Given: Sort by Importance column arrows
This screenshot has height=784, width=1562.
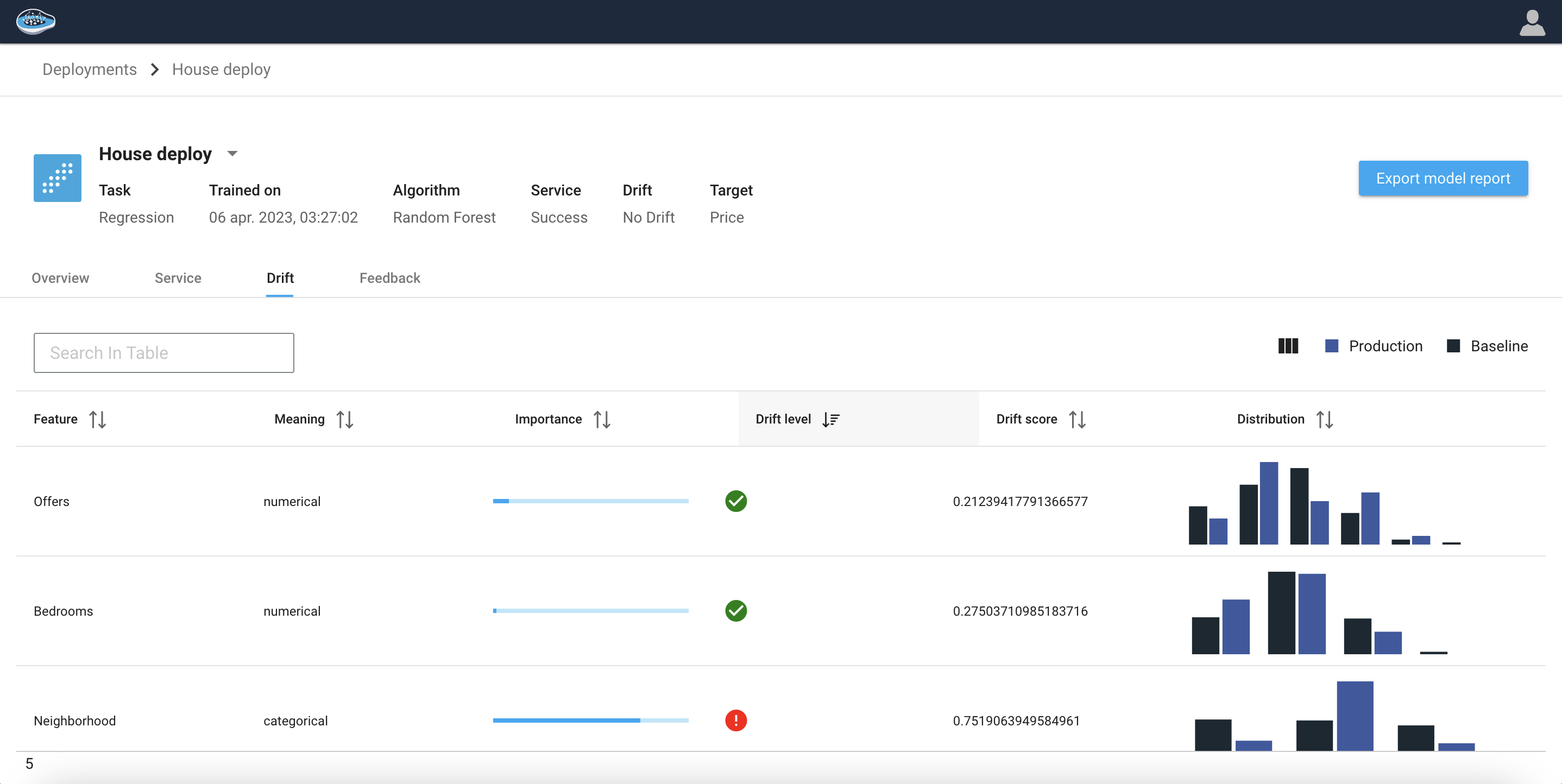Looking at the screenshot, I should pos(602,419).
